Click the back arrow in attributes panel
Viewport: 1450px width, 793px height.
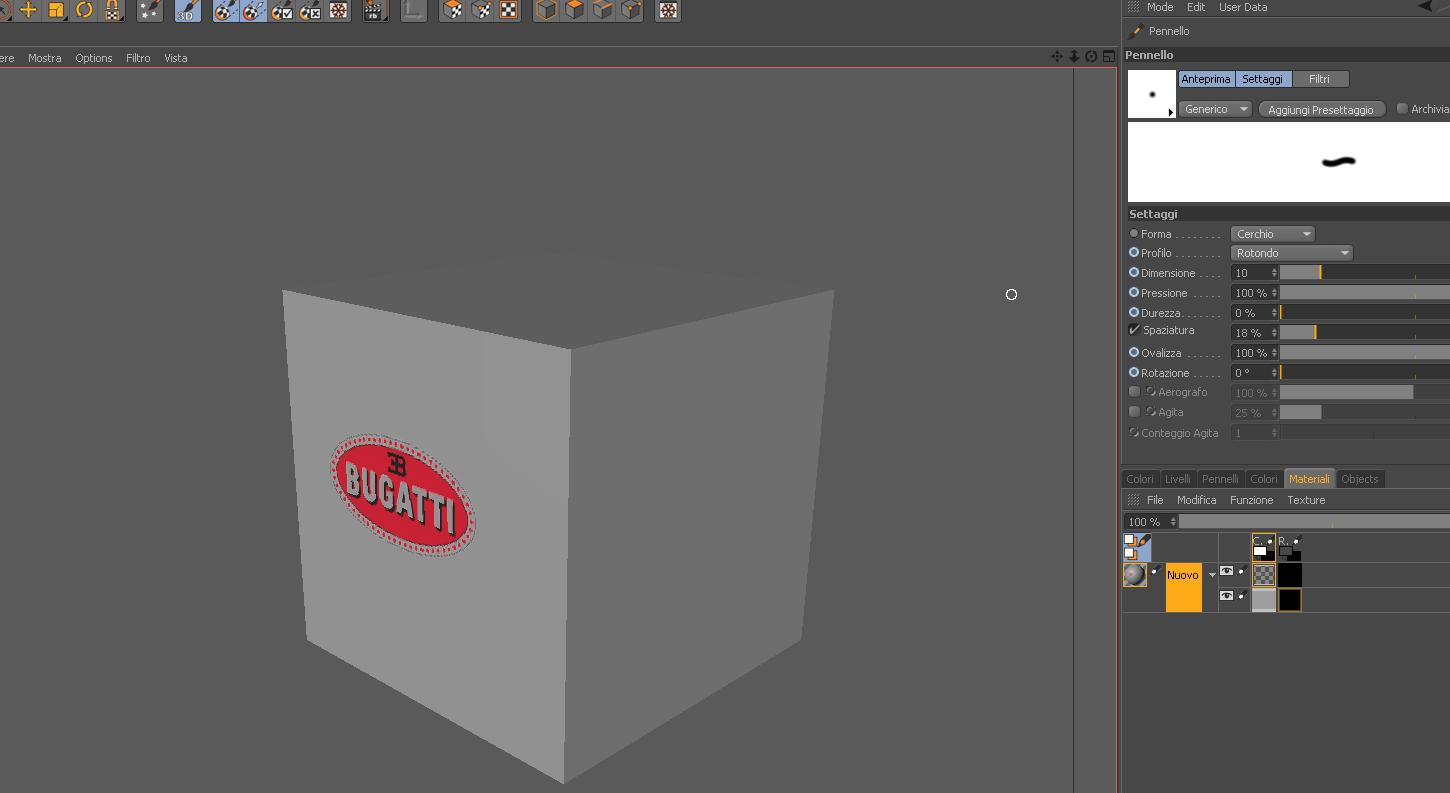pyautogui.click(x=1424, y=7)
